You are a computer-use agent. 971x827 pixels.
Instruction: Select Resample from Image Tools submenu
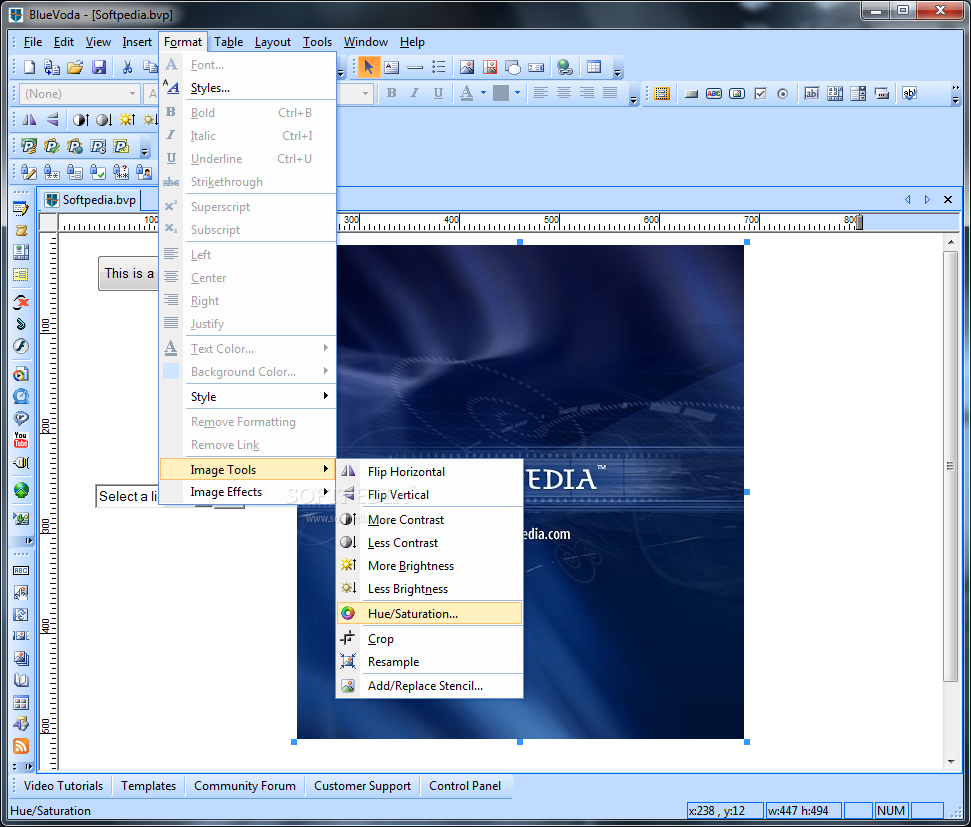[430, 662]
